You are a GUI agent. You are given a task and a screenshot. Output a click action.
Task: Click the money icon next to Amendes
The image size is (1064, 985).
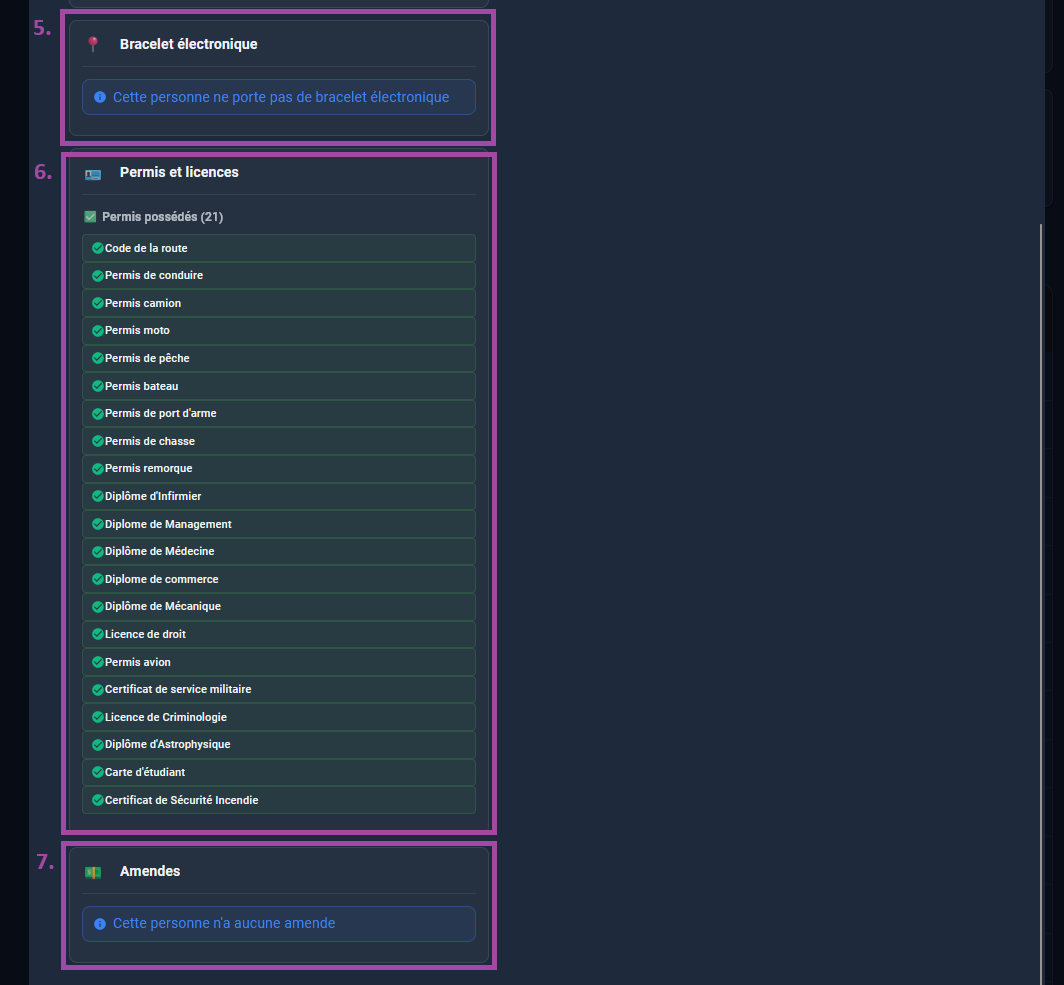(x=93, y=872)
